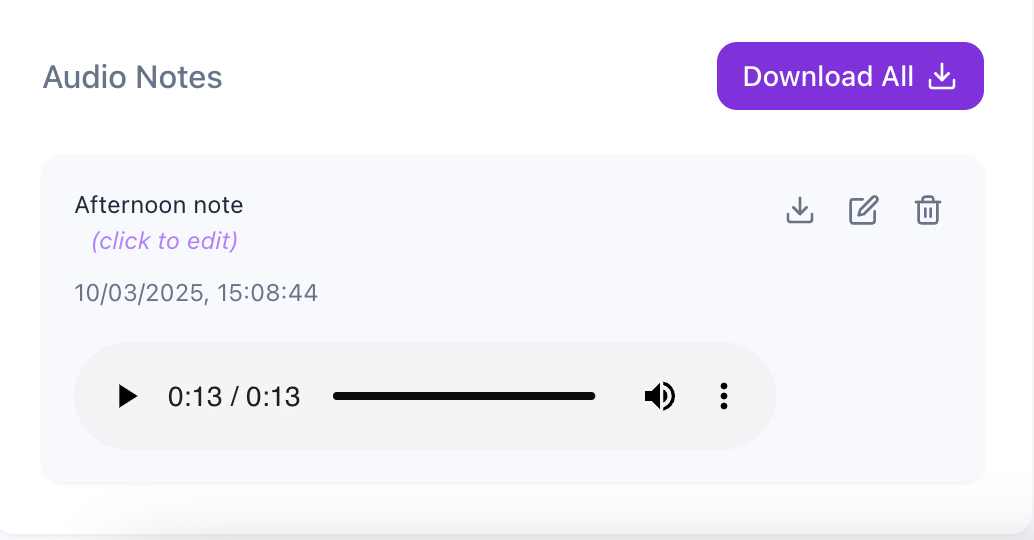Click the elapsed time 0:13 in player
Viewport: 1034px width, 540px height.
195,397
